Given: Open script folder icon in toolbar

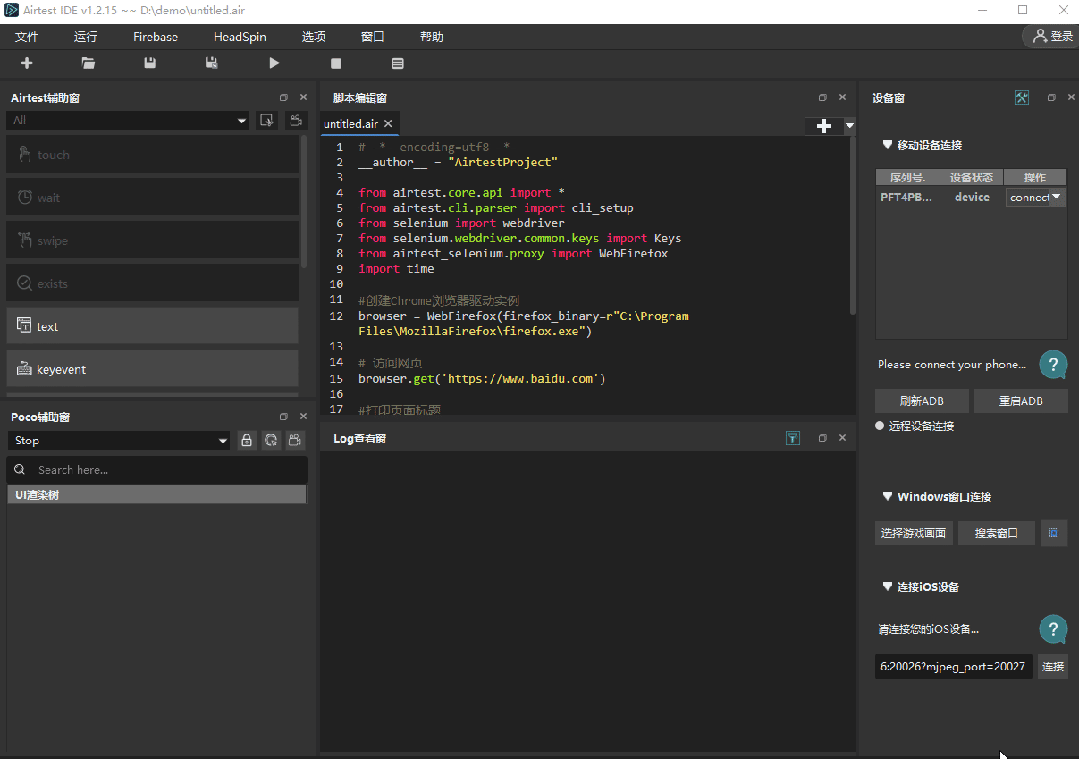Looking at the screenshot, I should click(88, 63).
